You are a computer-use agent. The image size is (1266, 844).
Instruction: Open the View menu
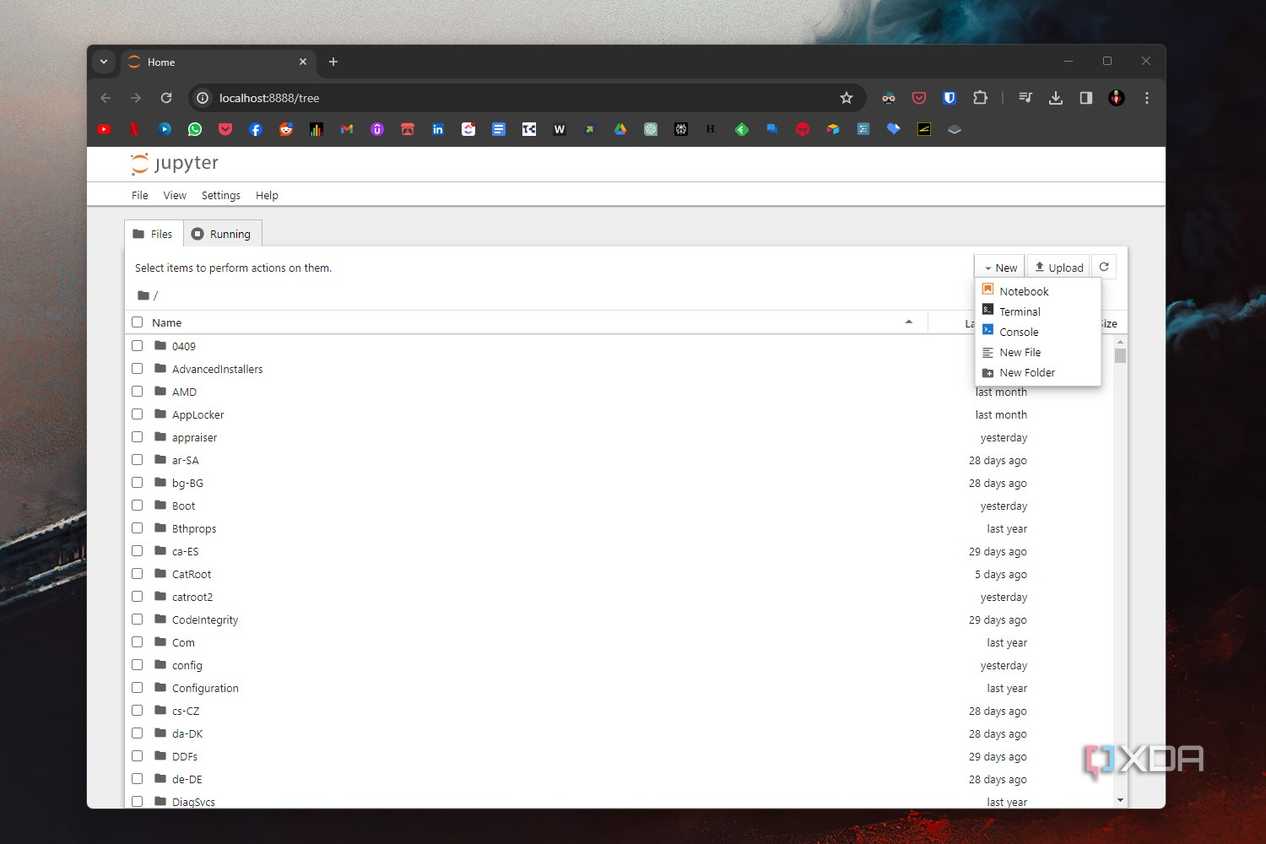click(x=175, y=195)
